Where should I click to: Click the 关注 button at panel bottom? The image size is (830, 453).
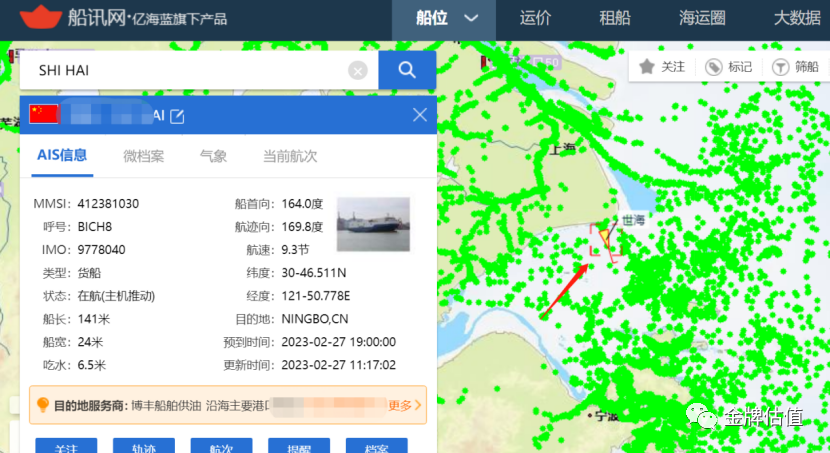tap(66, 446)
